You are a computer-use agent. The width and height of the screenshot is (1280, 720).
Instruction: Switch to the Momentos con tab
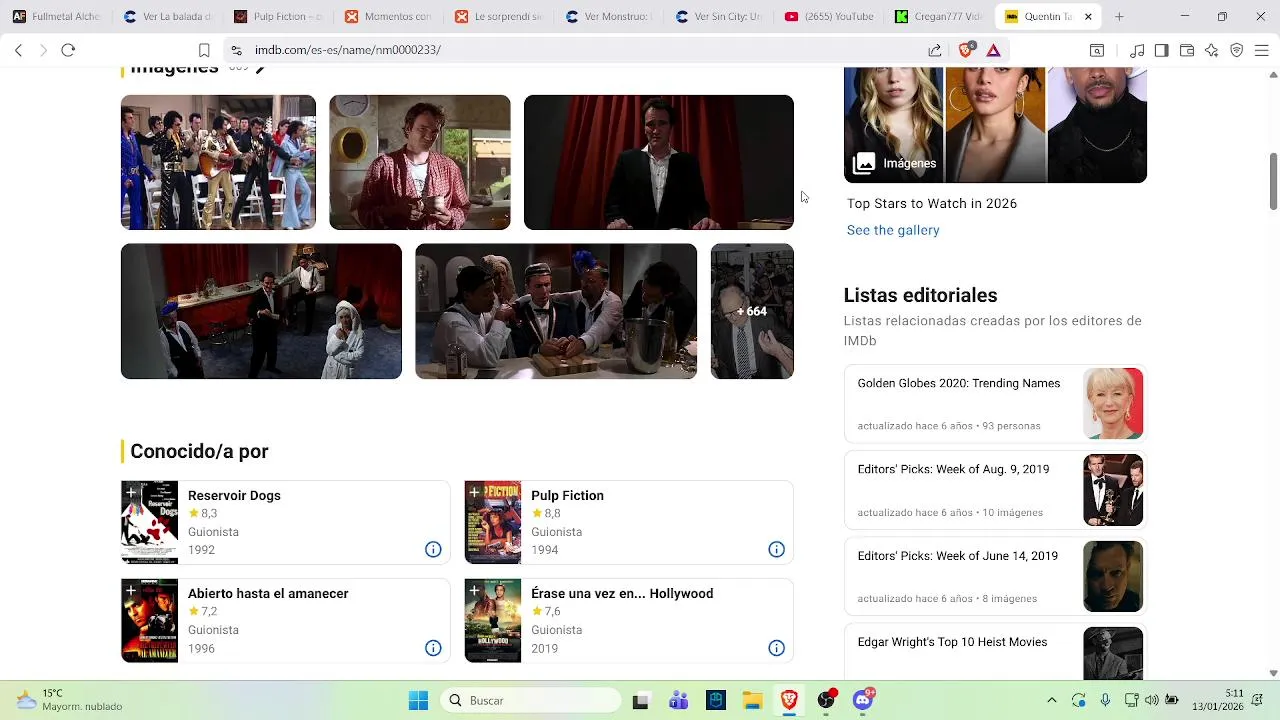(x=388, y=16)
